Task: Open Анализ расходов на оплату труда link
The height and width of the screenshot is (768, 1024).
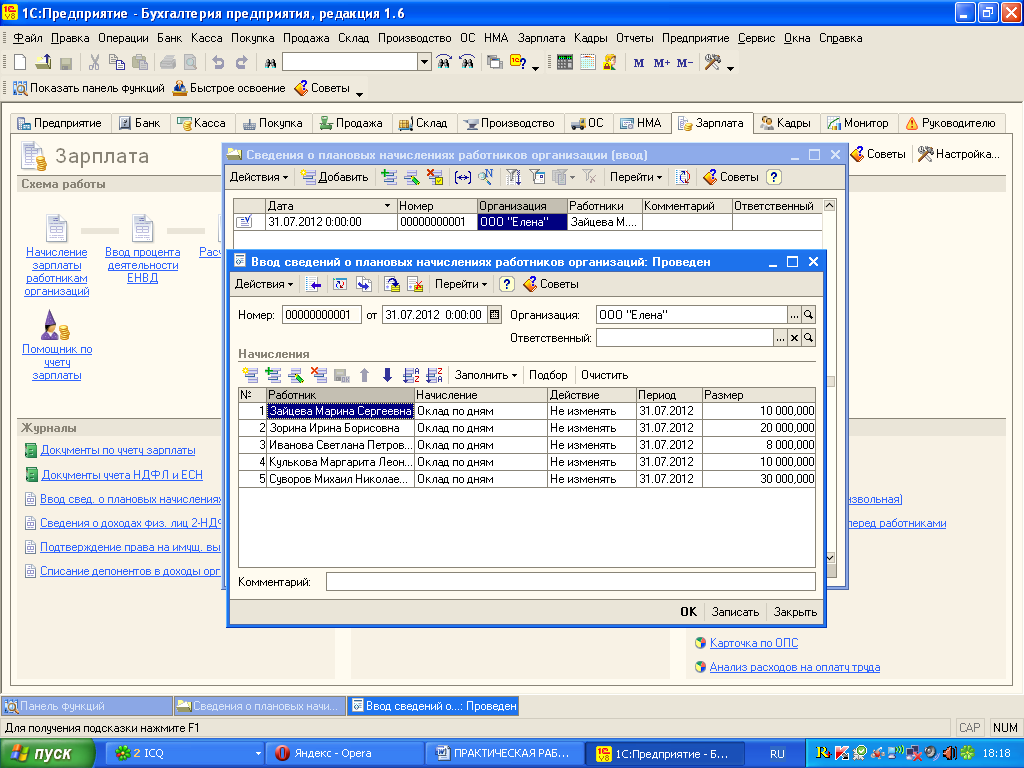Action: pyautogui.click(x=795, y=667)
